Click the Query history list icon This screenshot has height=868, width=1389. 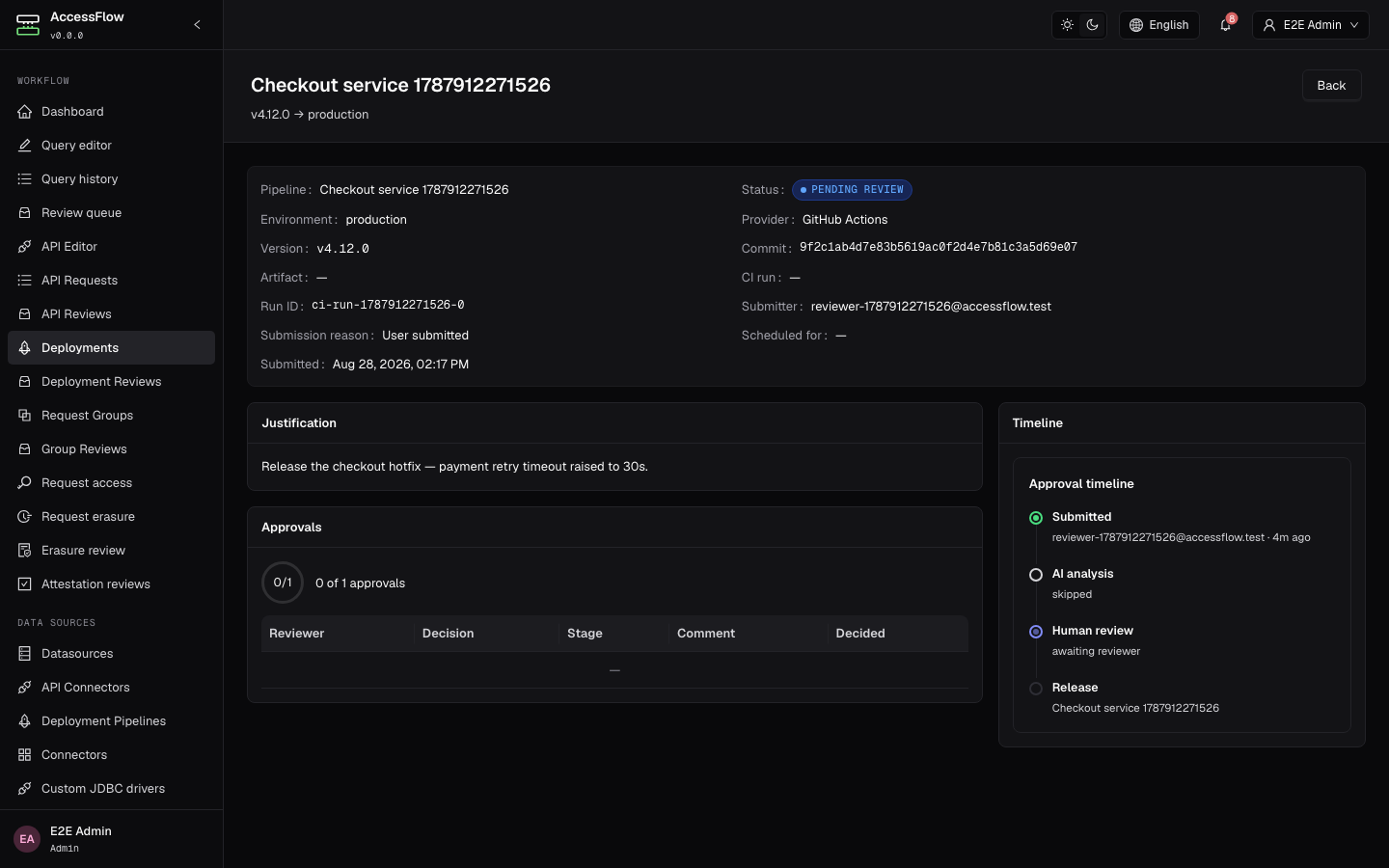pos(25,179)
